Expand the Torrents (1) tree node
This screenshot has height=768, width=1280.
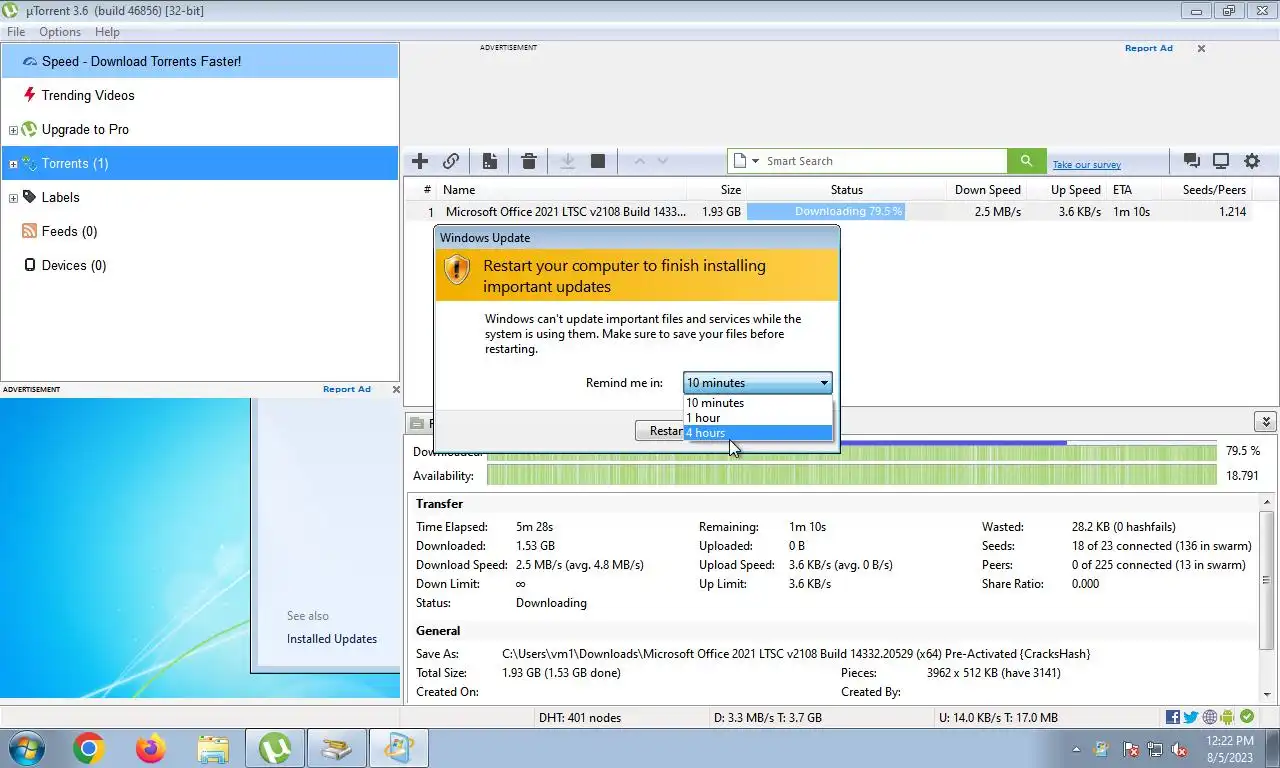click(13, 164)
